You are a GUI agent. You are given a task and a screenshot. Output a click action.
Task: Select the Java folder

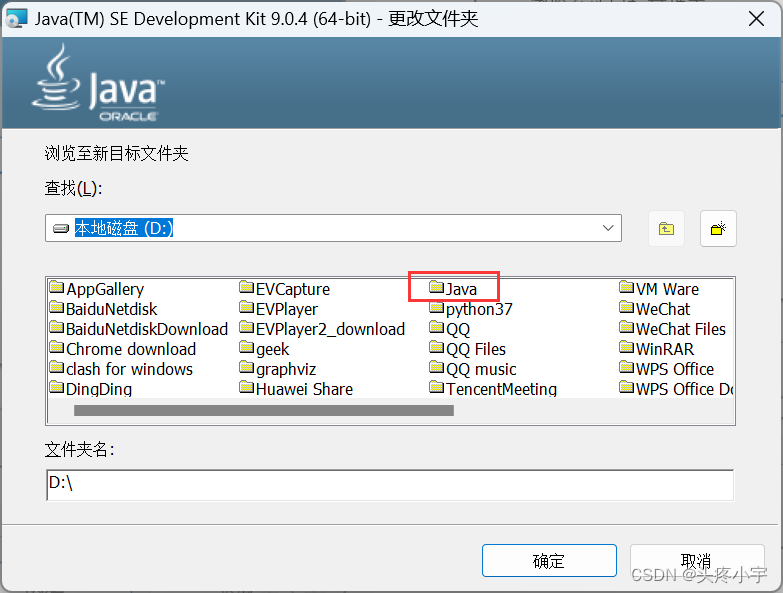click(x=453, y=289)
